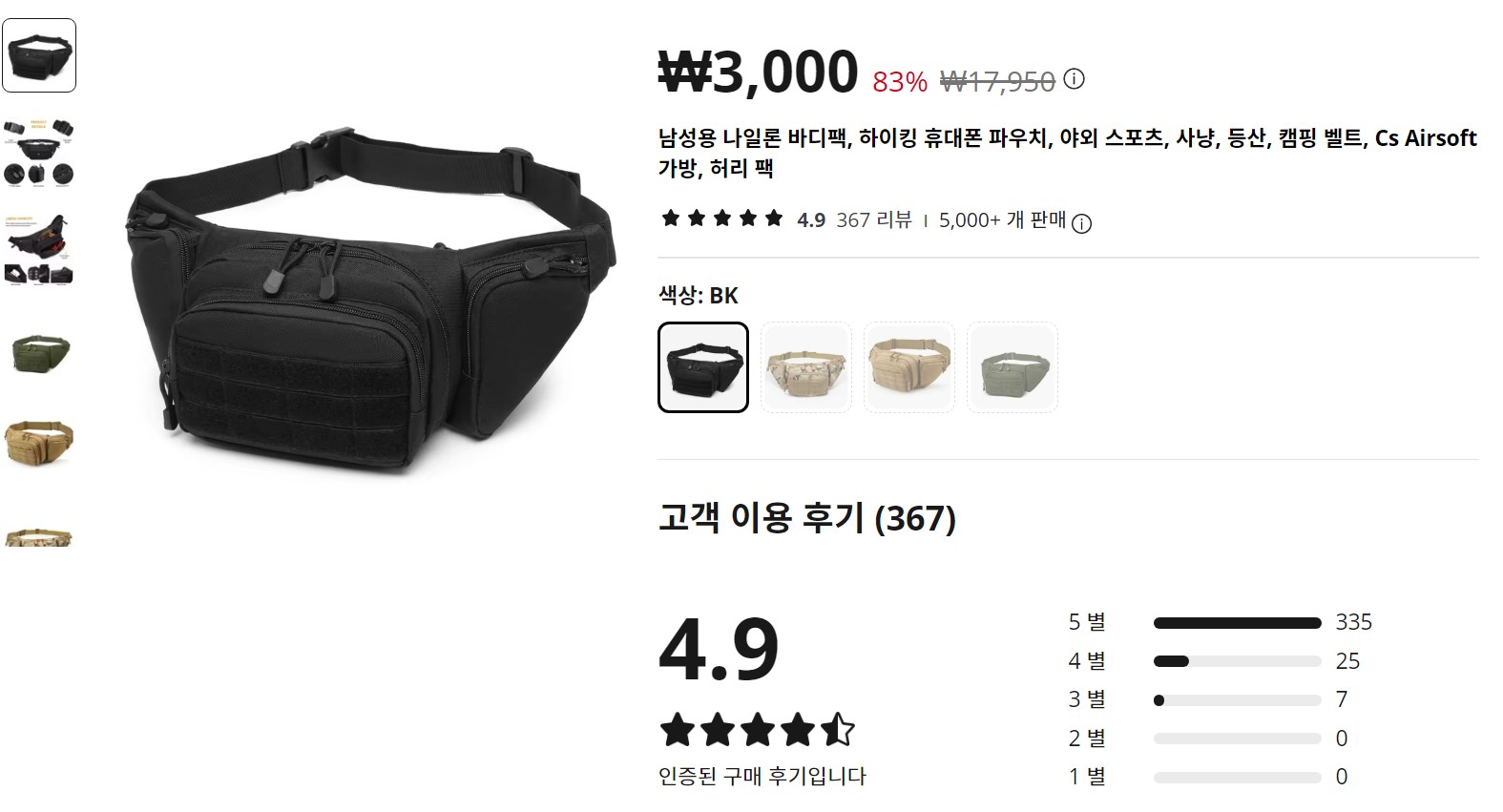Show the large capacity open-bag thumbnail
This screenshot has height=812, width=1503.
(39, 250)
